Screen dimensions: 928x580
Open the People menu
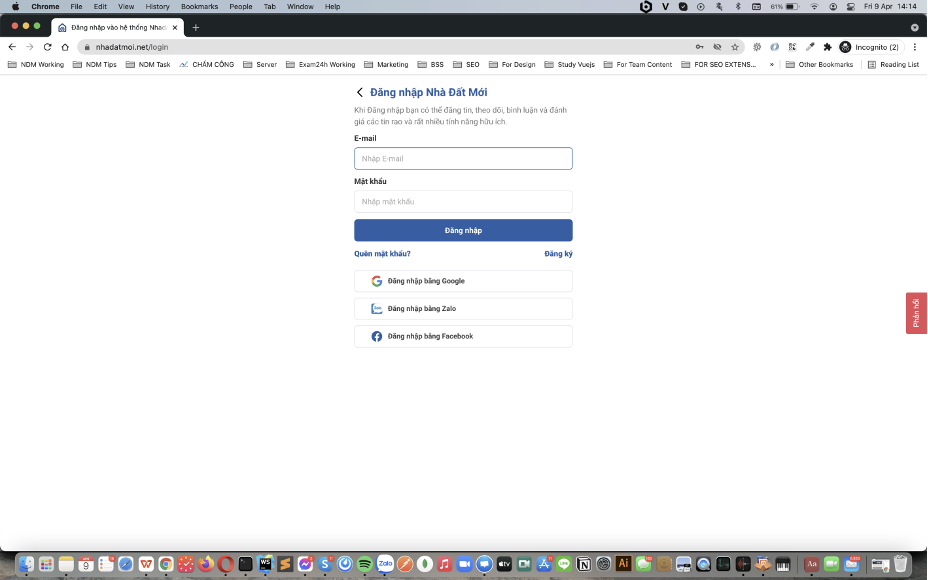click(241, 7)
